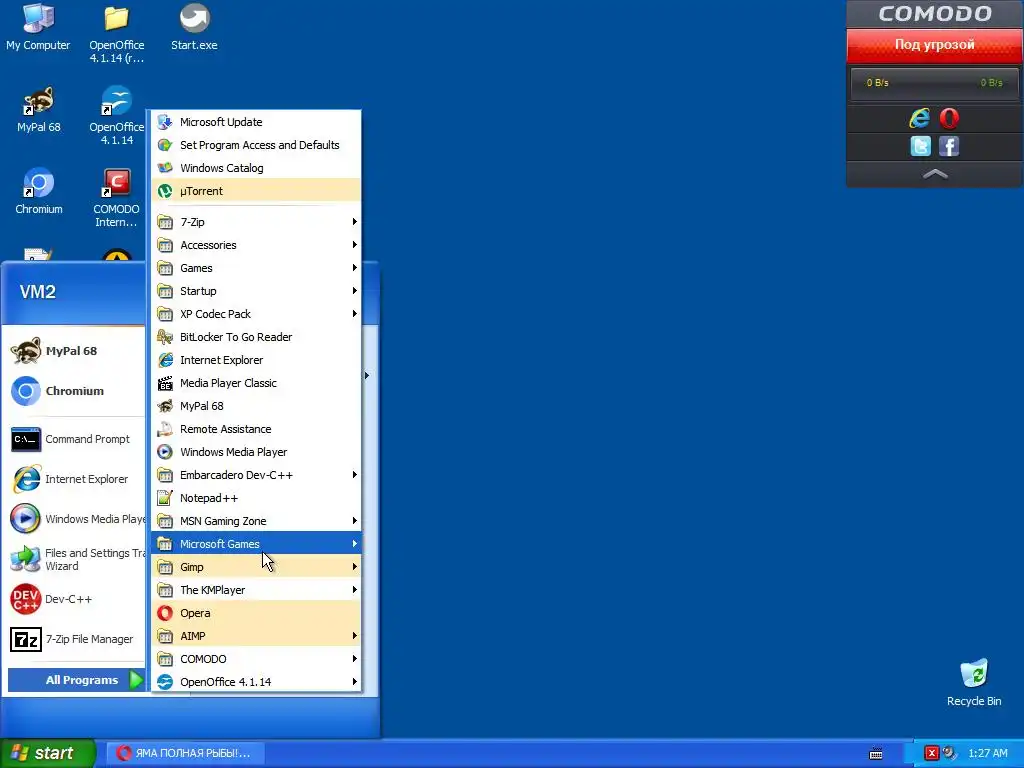1024x768 pixels.
Task: Open Windows Catalog entry
Action: (x=256, y=168)
